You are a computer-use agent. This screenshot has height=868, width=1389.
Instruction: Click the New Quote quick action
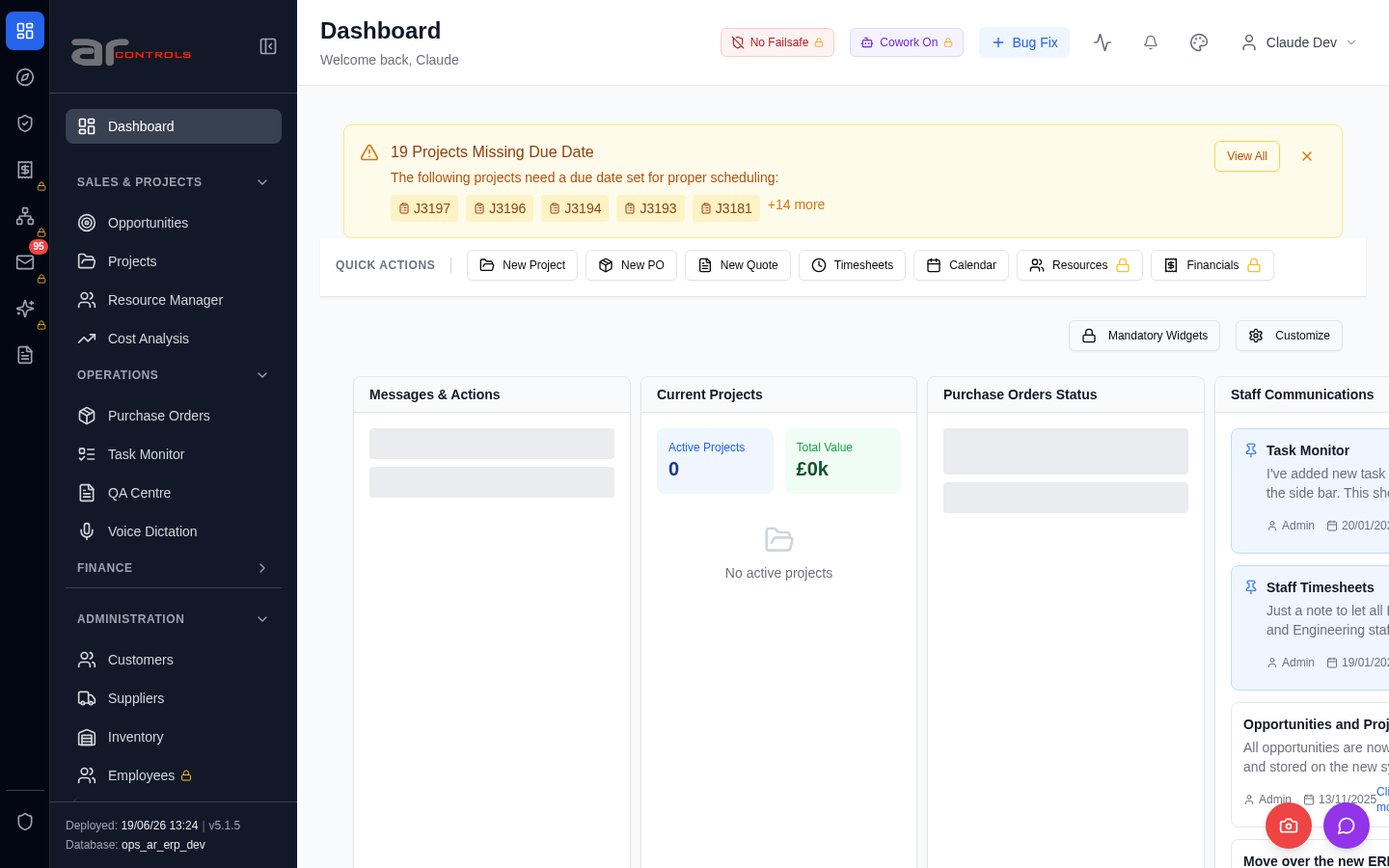(738, 265)
